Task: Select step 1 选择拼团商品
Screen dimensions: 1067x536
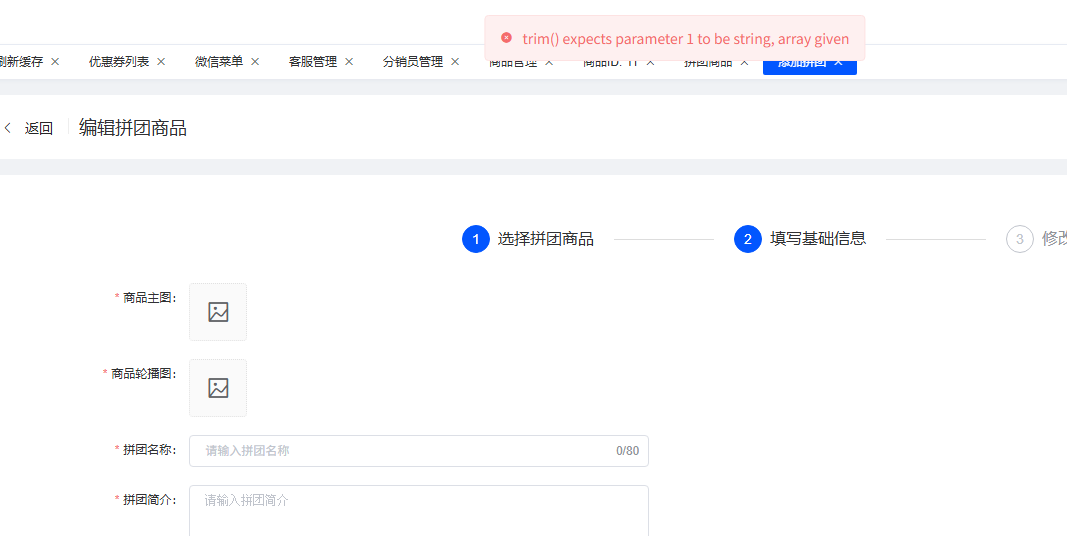Action: click(x=527, y=239)
